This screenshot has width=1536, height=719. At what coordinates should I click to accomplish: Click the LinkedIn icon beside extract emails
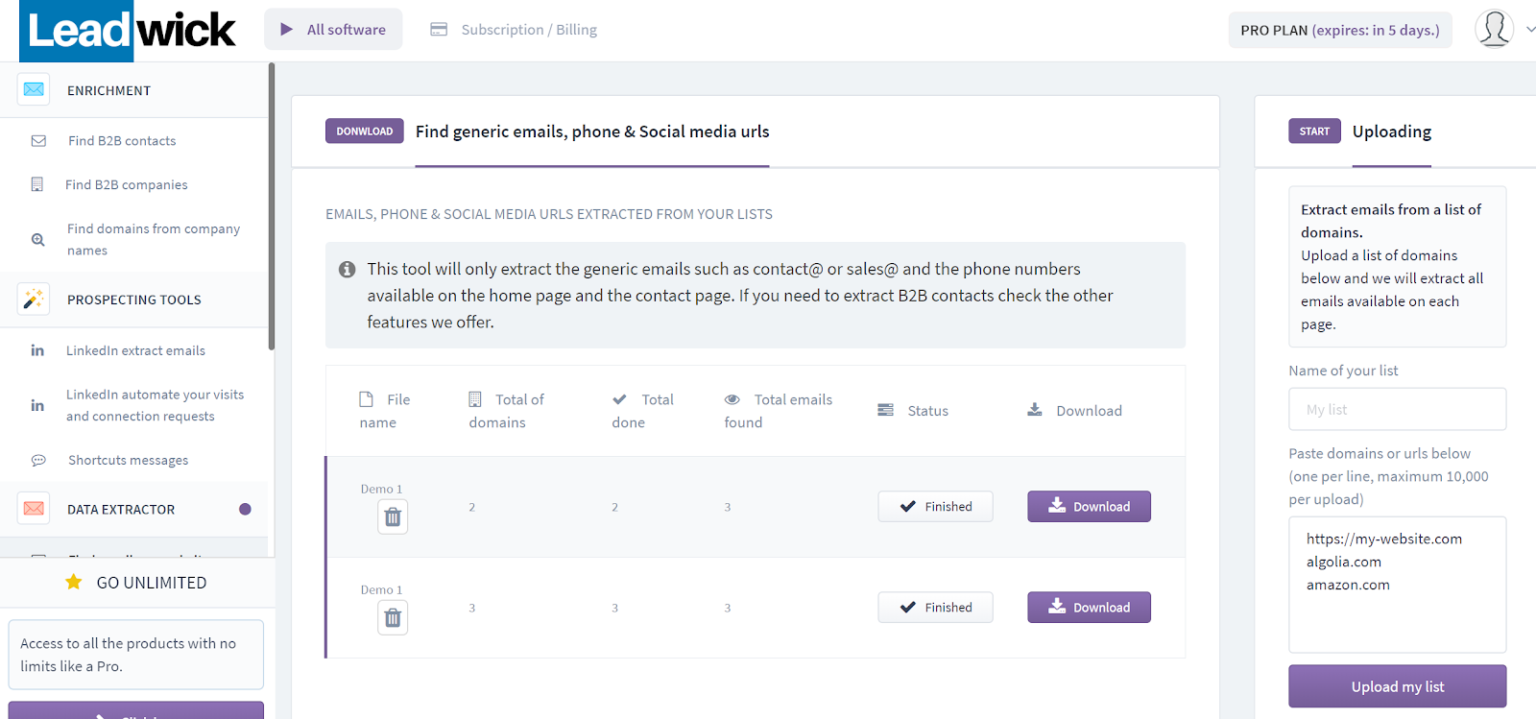(x=38, y=351)
